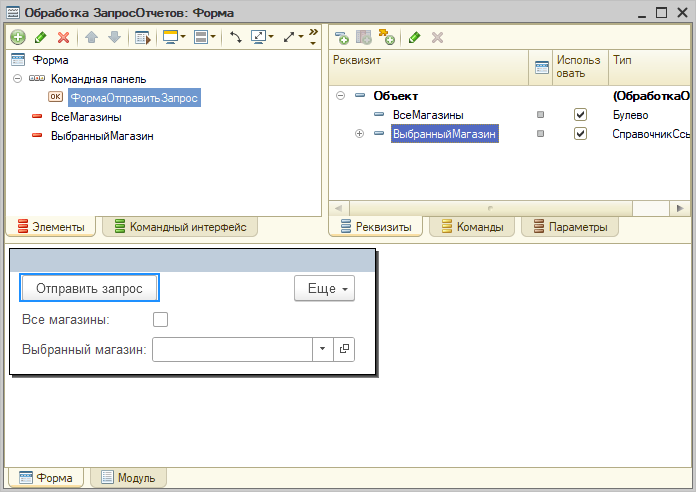696x492 pixels.
Task: Open the 'Выбранный магазин' dropdown arrow
Action: [323, 349]
